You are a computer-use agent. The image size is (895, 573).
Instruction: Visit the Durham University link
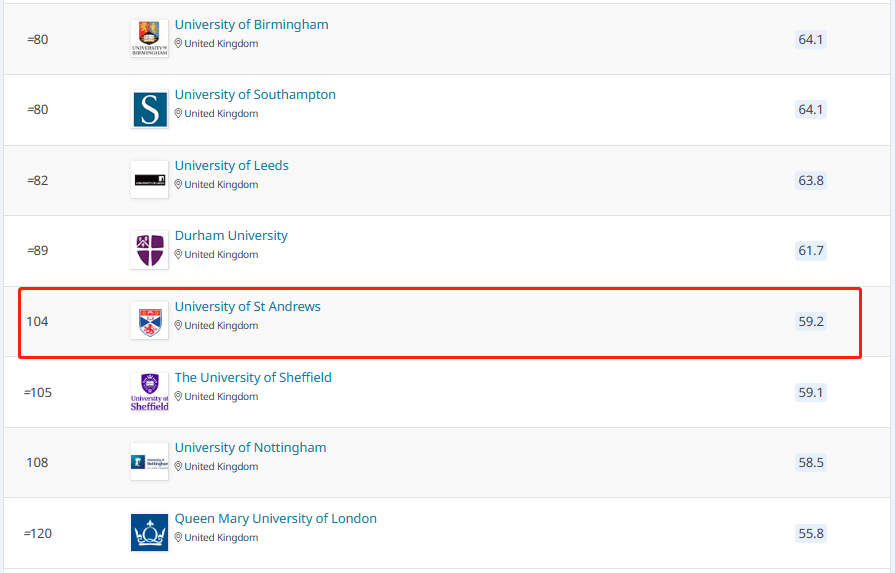point(231,236)
